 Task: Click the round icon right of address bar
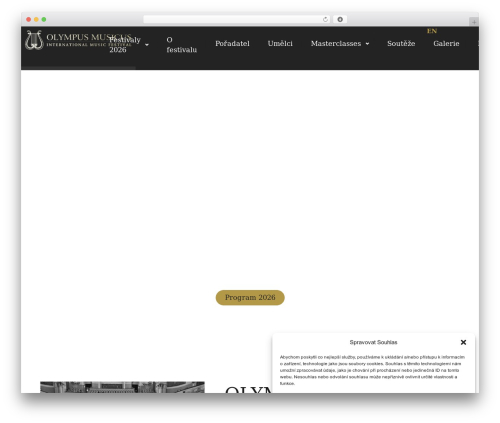point(340,20)
